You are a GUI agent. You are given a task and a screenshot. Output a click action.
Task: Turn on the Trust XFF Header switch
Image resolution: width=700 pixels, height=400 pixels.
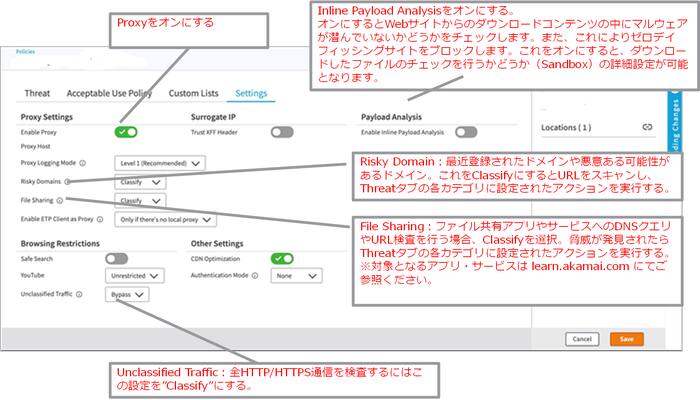point(281,131)
